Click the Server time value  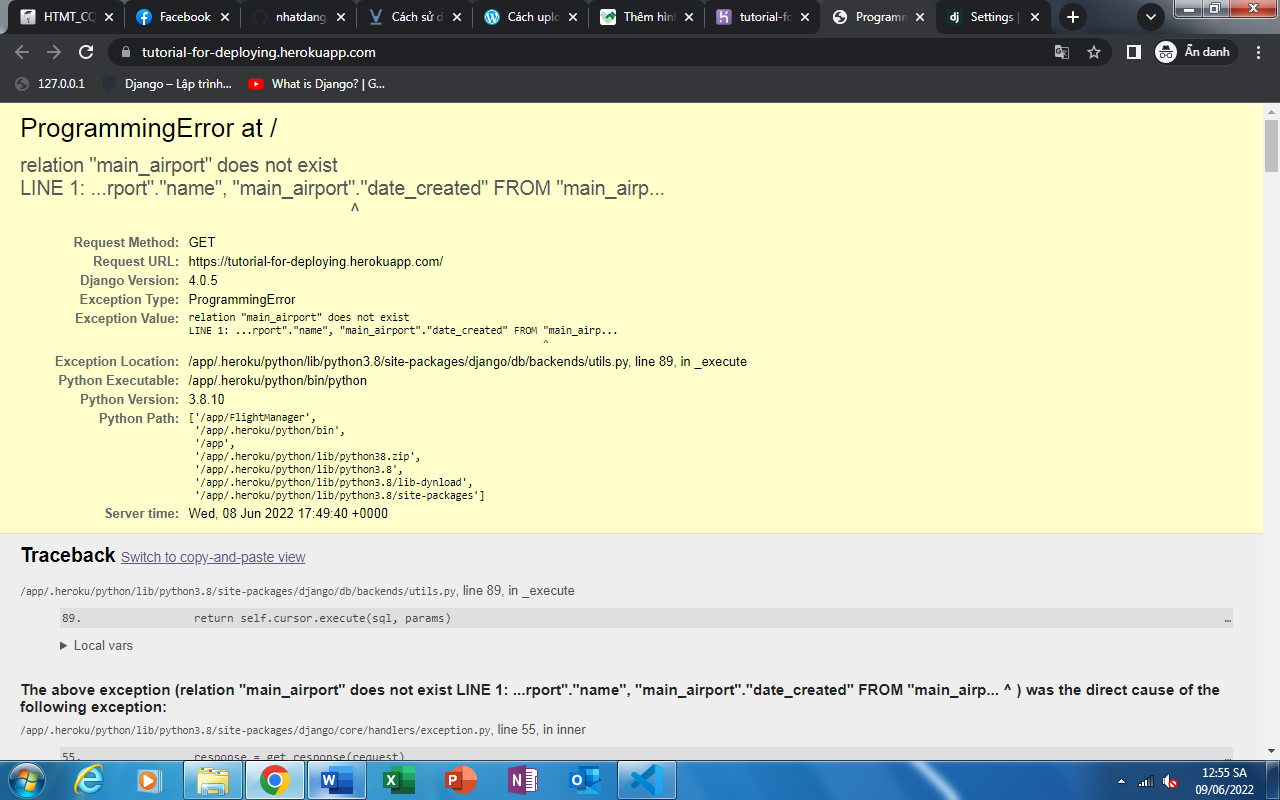[x=288, y=514]
